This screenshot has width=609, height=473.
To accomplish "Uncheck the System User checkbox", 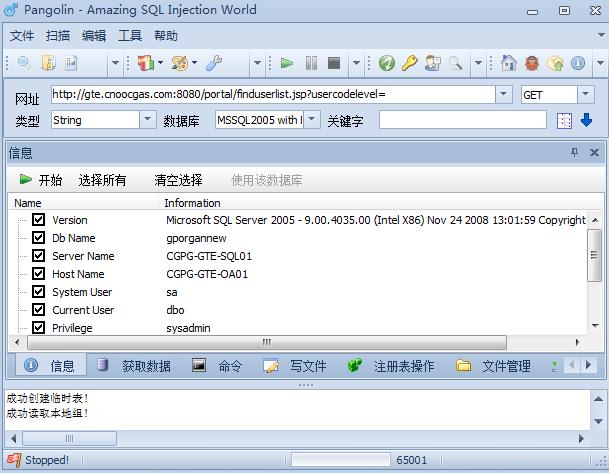I will (x=38, y=291).
